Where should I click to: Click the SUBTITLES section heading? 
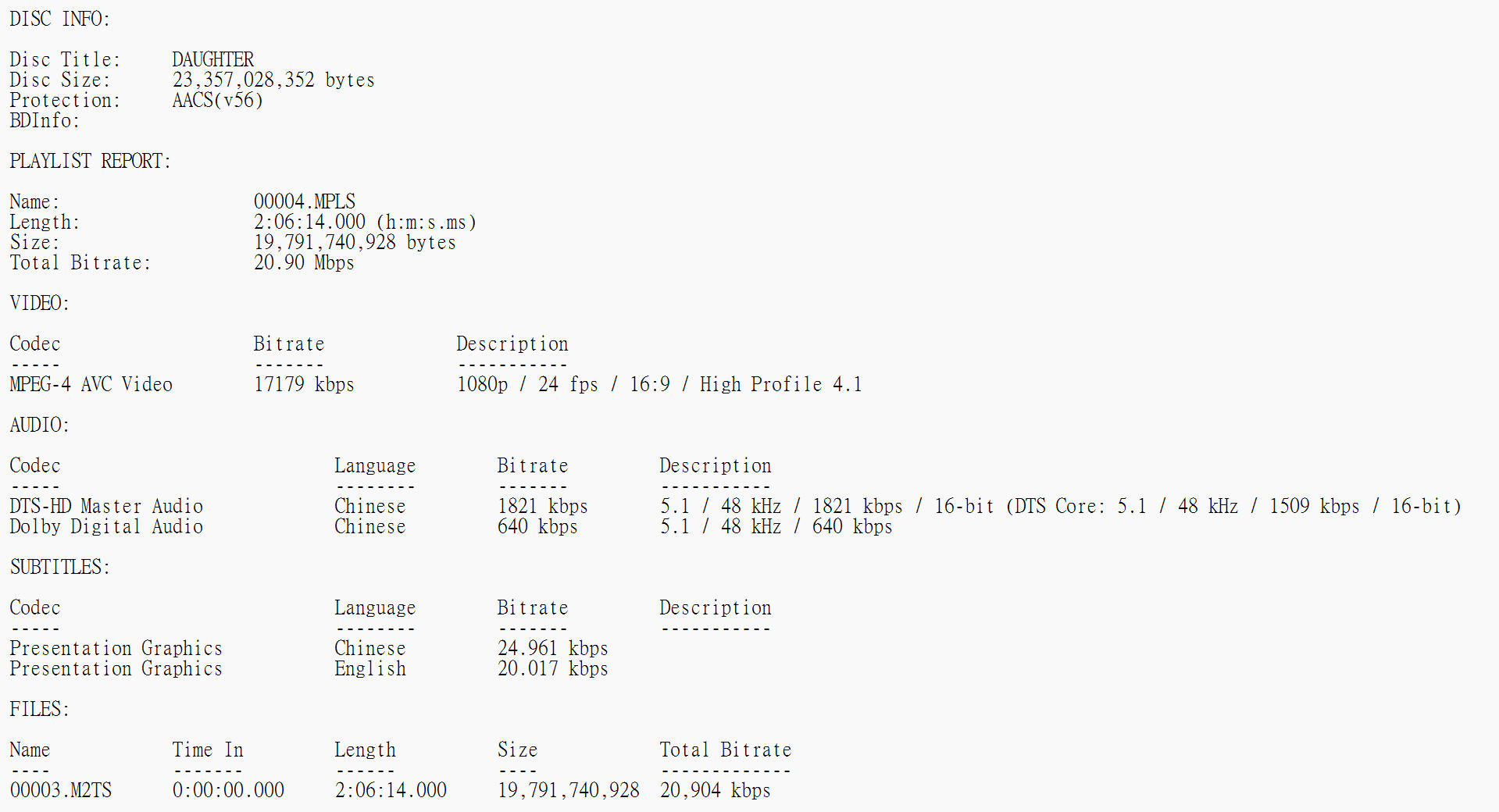59,568
